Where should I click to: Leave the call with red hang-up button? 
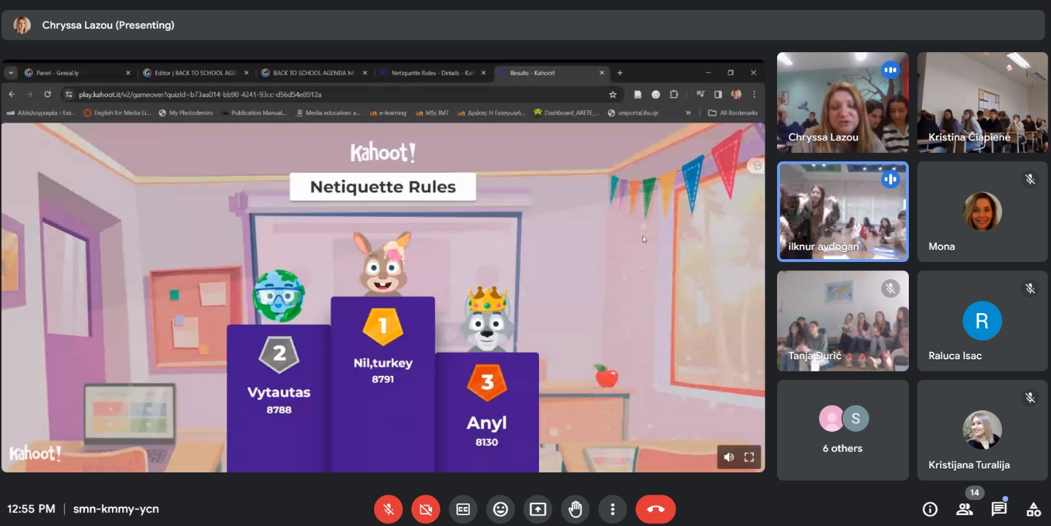pos(656,509)
